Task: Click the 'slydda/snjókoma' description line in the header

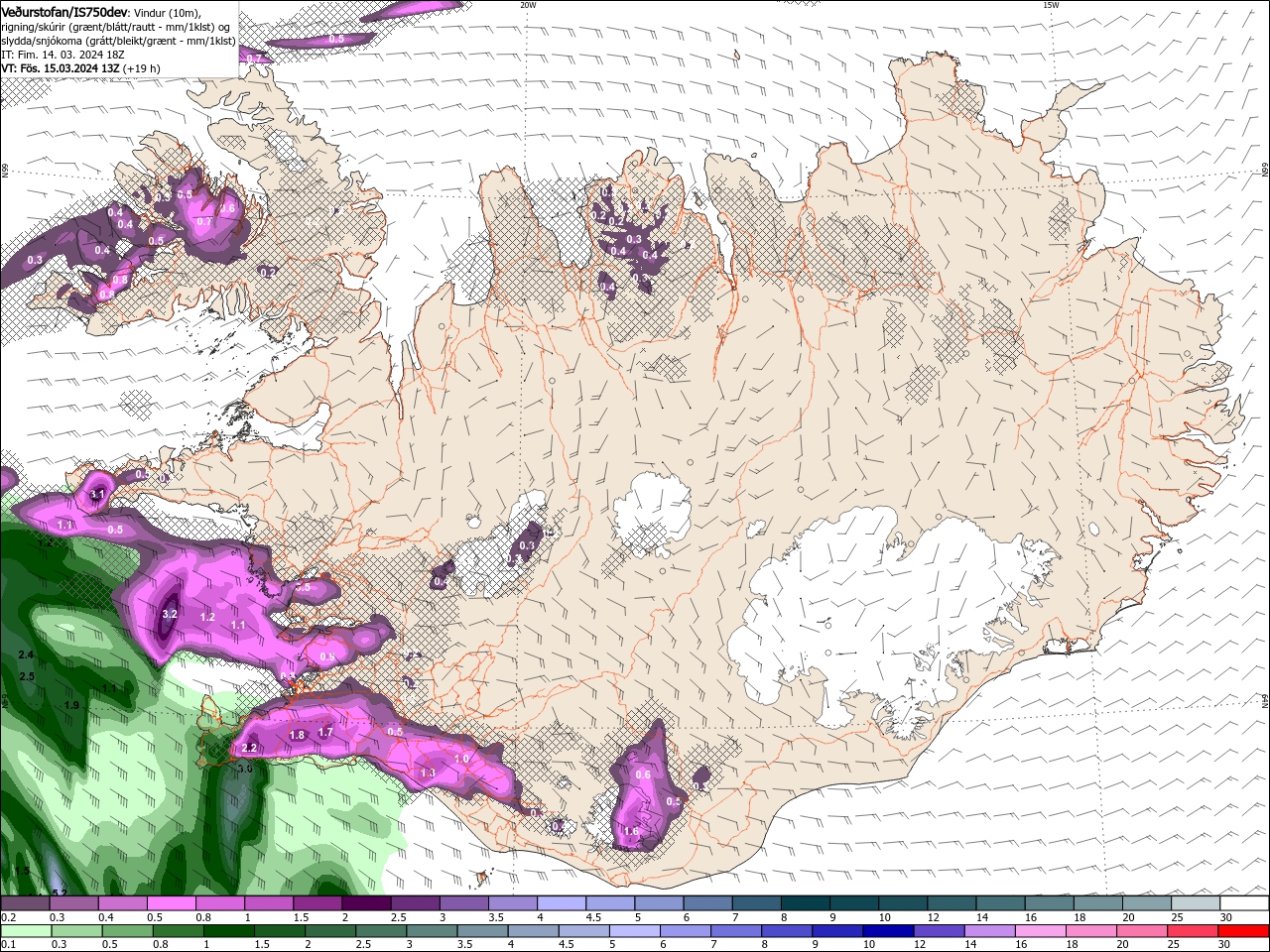Action: (x=117, y=41)
